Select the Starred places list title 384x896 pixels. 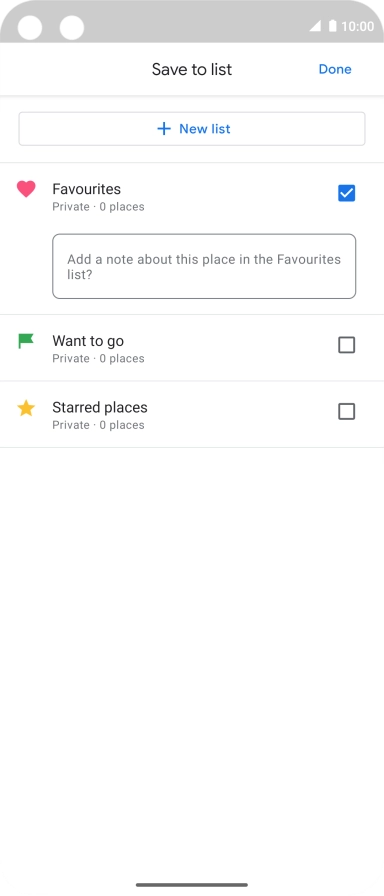[100, 407]
